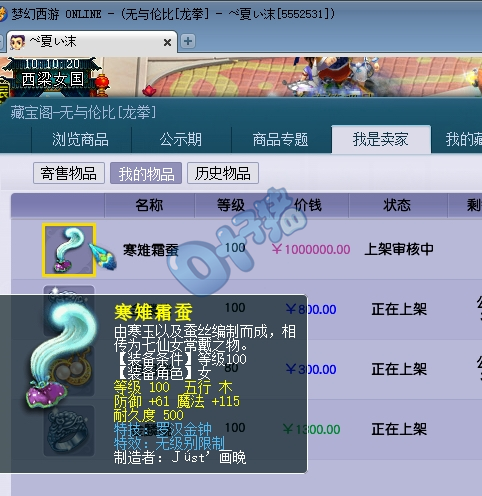
Task: Open the 商品专题 tab
Action: (280, 139)
